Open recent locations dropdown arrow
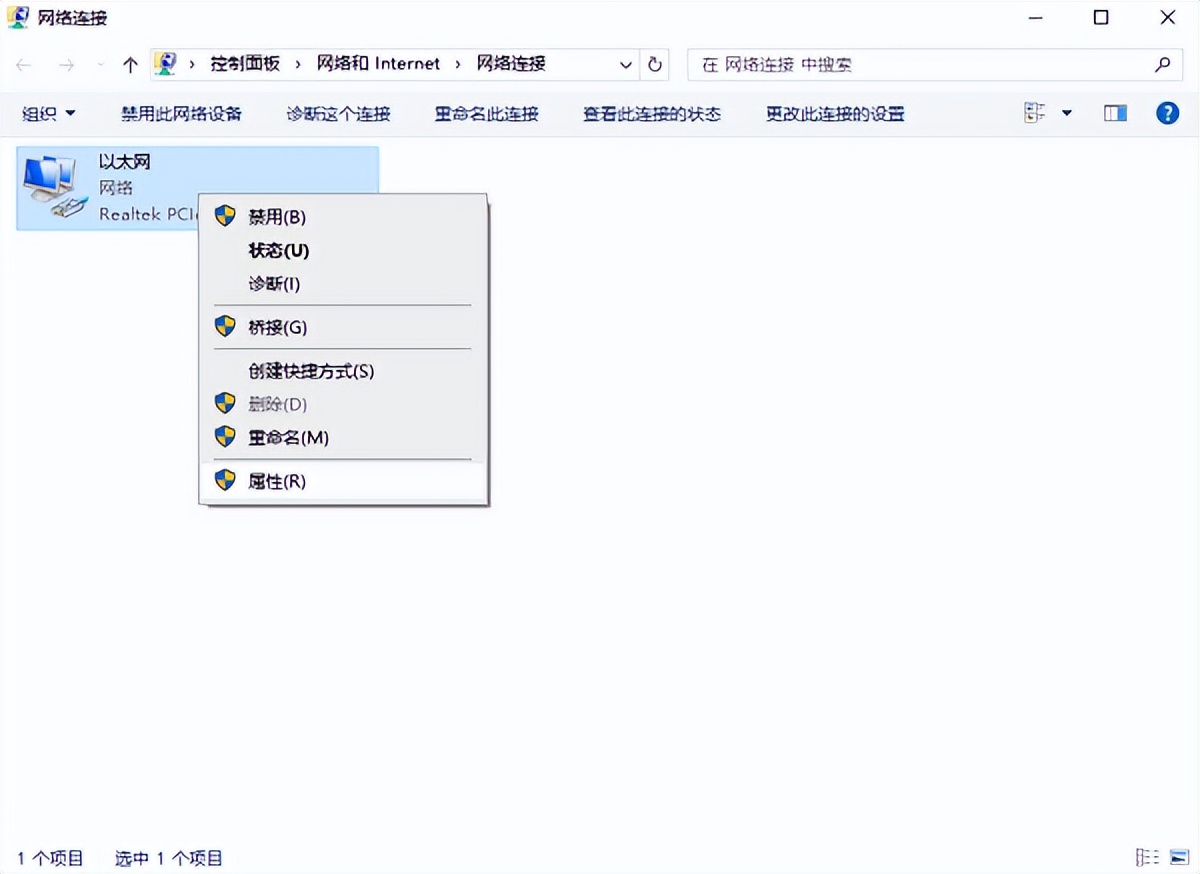This screenshot has width=1200, height=874. click(100, 64)
